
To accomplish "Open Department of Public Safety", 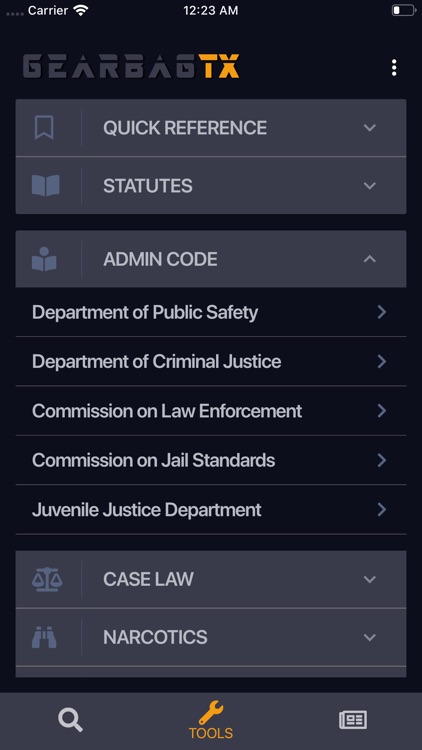I will (211, 312).
